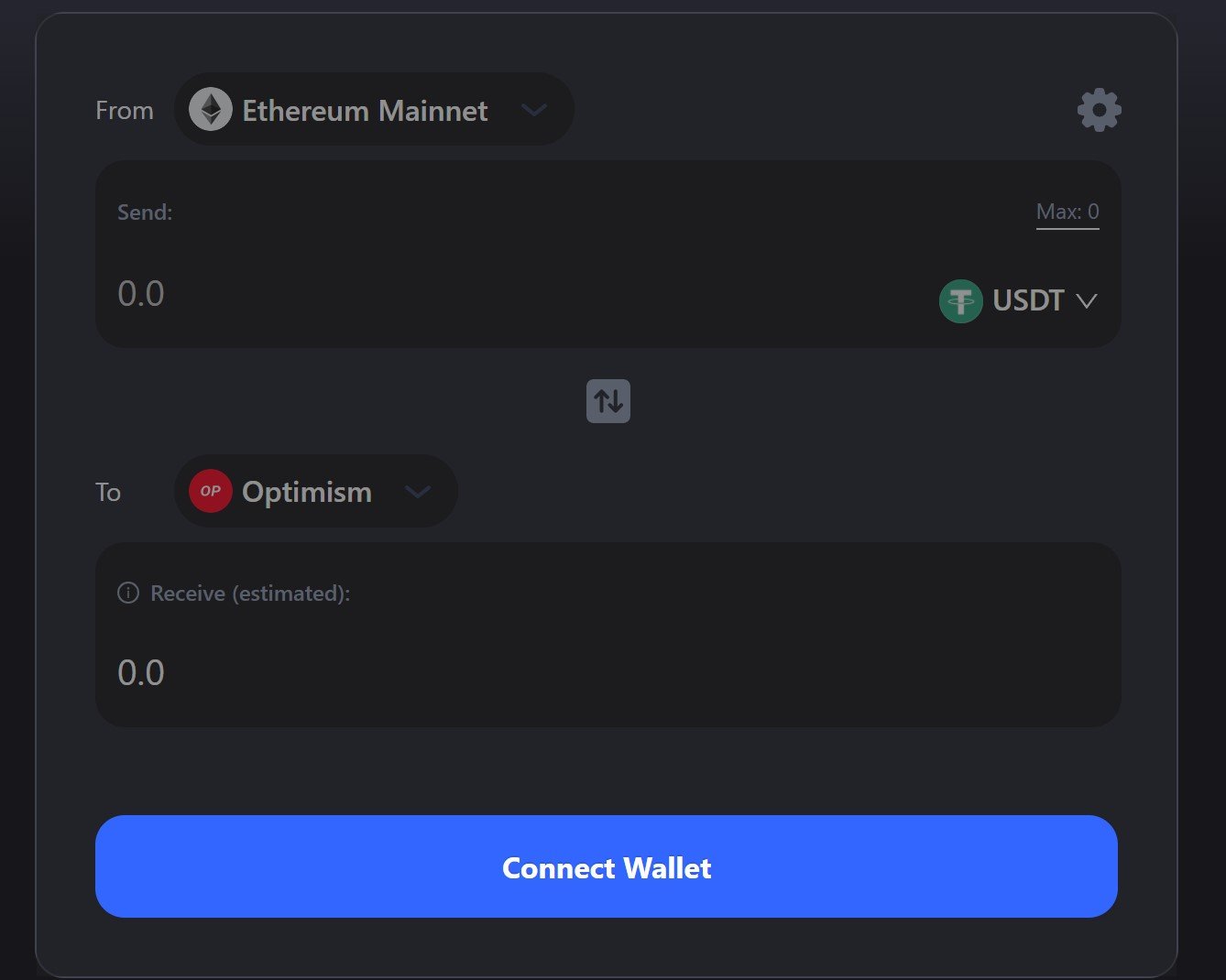Screen dimensions: 1226x980
Task: Select the Optimism network name
Action: click(x=307, y=492)
